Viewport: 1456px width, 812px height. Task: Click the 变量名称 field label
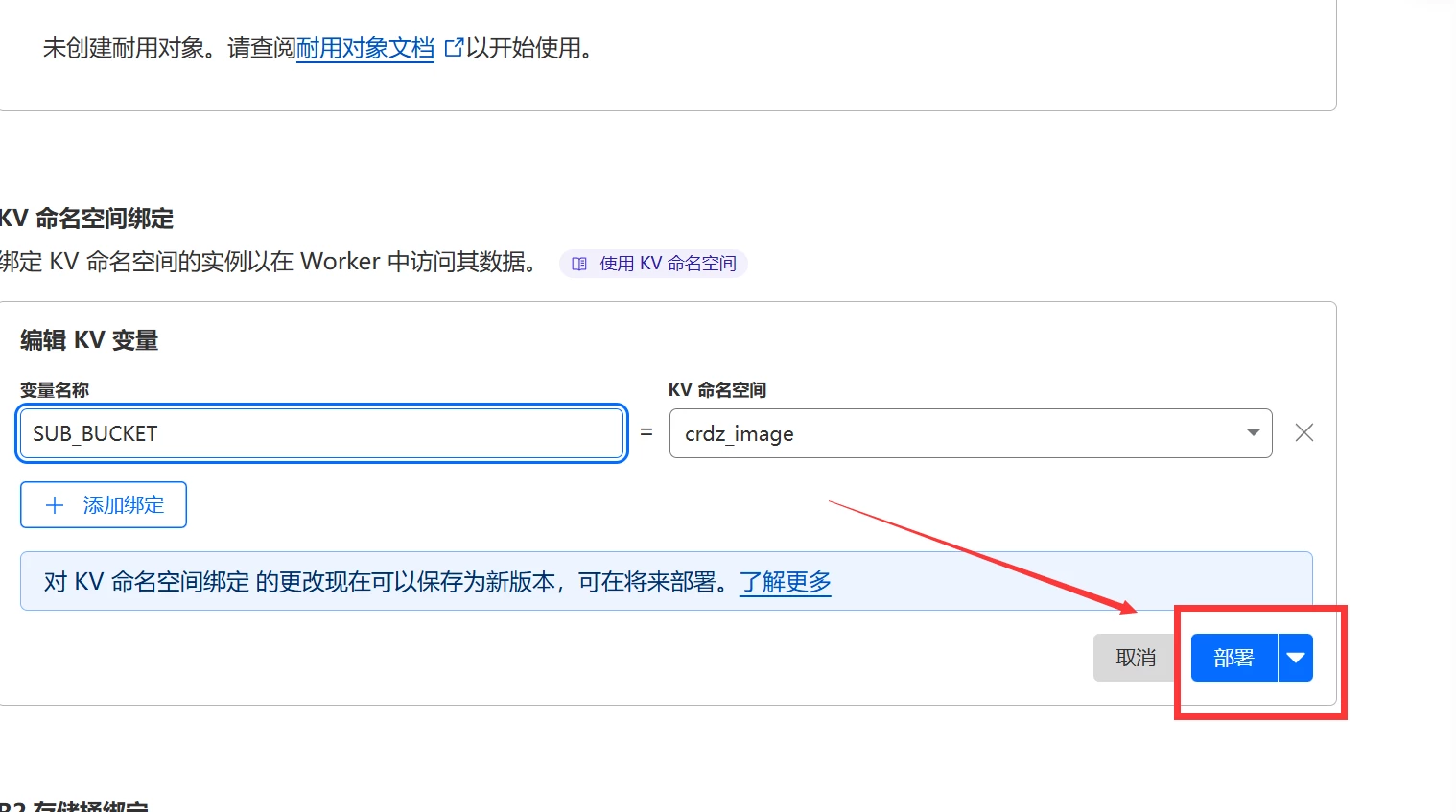tap(55, 390)
